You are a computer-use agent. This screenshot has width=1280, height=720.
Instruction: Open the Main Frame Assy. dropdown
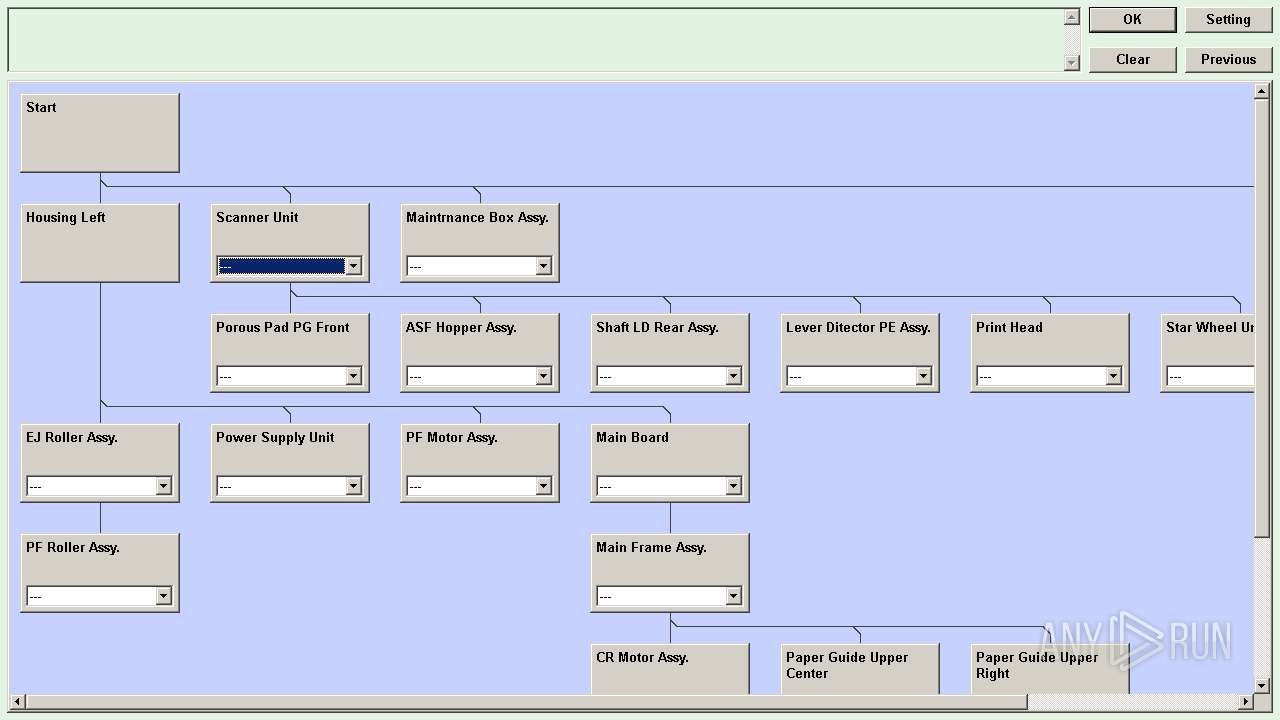tap(733, 596)
